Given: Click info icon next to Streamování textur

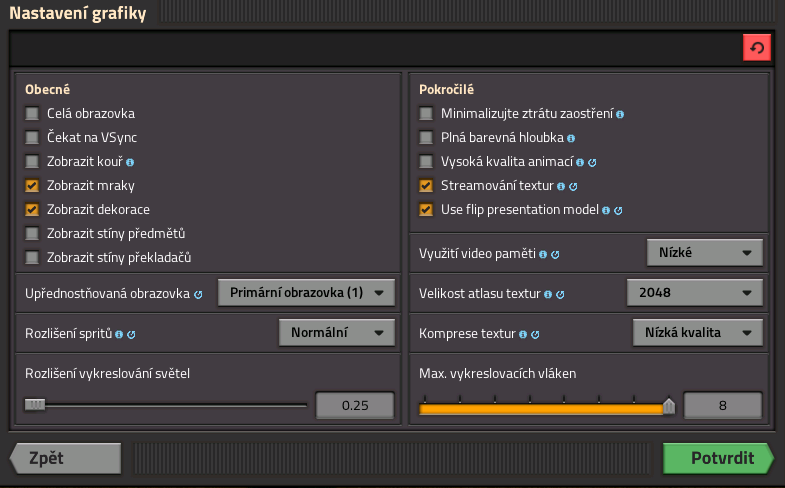Looking at the screenshot, I should tap(561, 186).
